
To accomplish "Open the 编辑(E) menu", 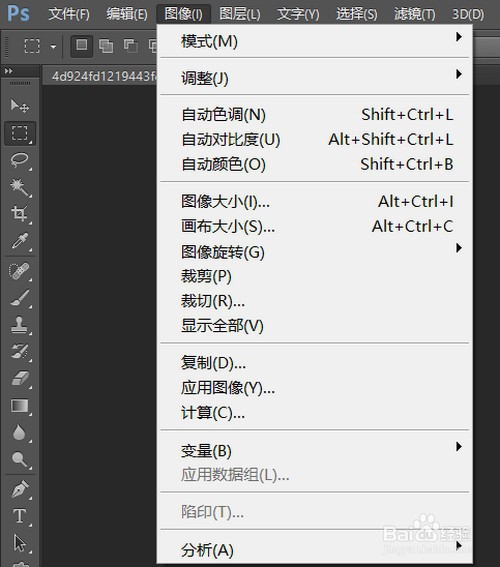I will coord(127,14).
